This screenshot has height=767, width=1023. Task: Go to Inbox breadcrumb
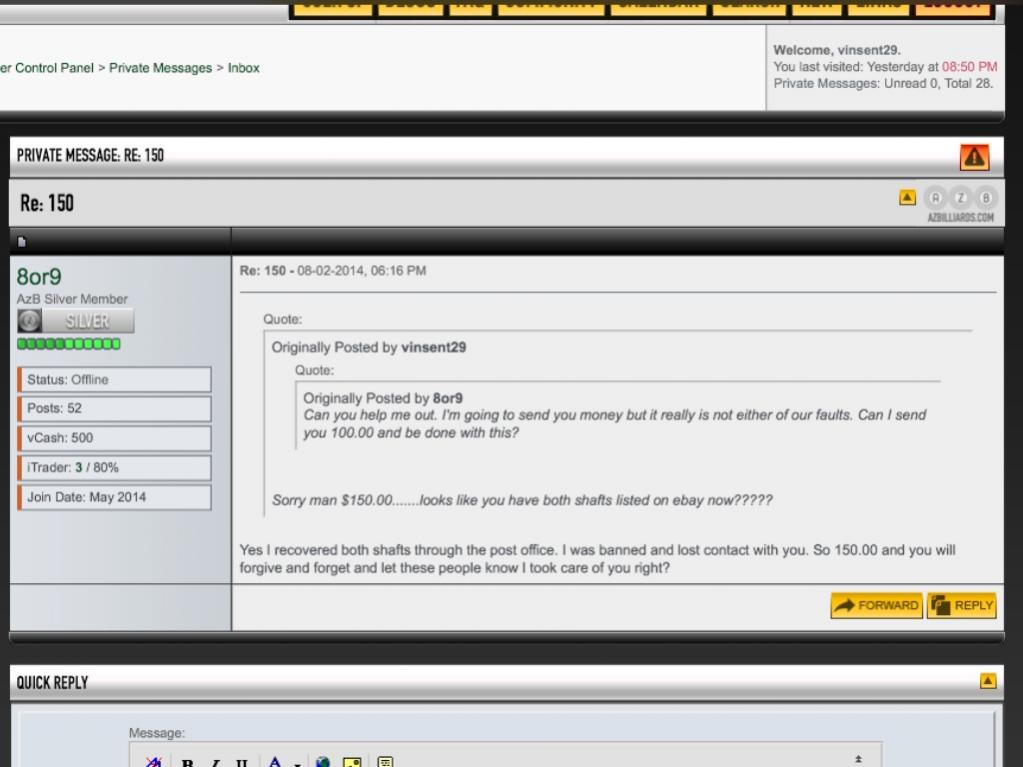point(243,68)
